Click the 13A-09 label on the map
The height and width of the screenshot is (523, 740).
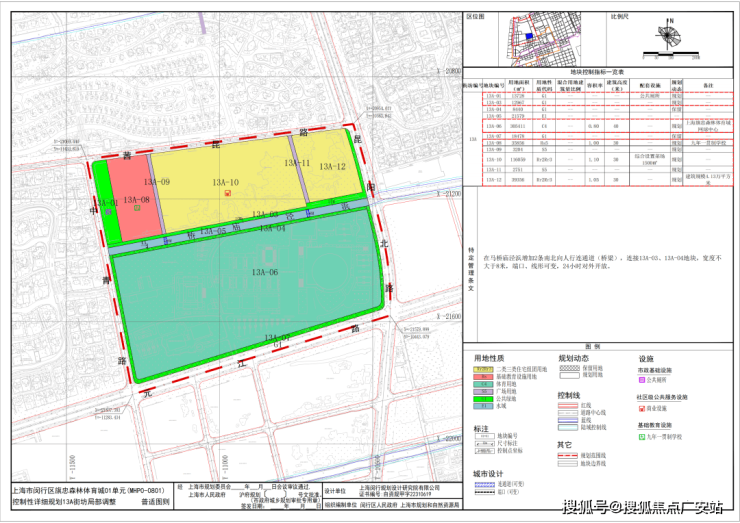[x=157, y=182]
